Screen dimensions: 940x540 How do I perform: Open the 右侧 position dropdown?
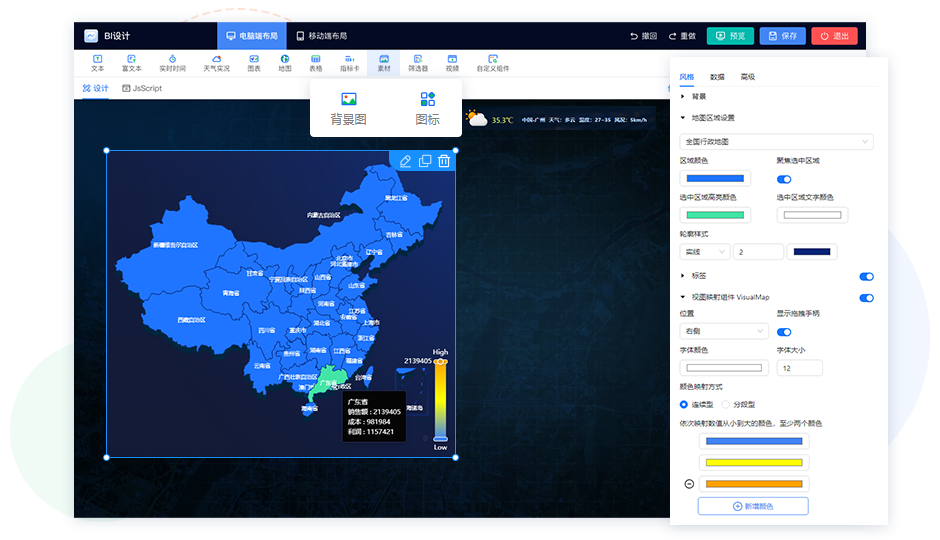coord(723,331)
